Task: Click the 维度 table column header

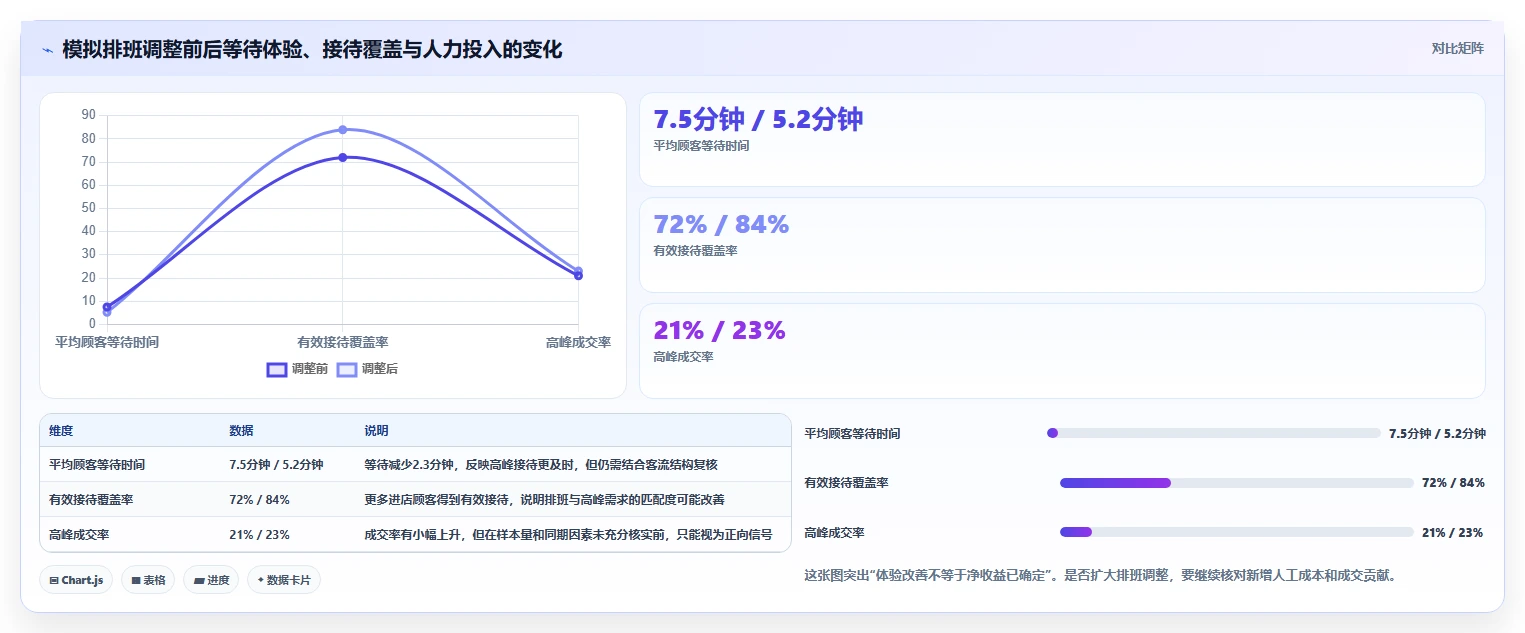Action: tap(61, 431)
